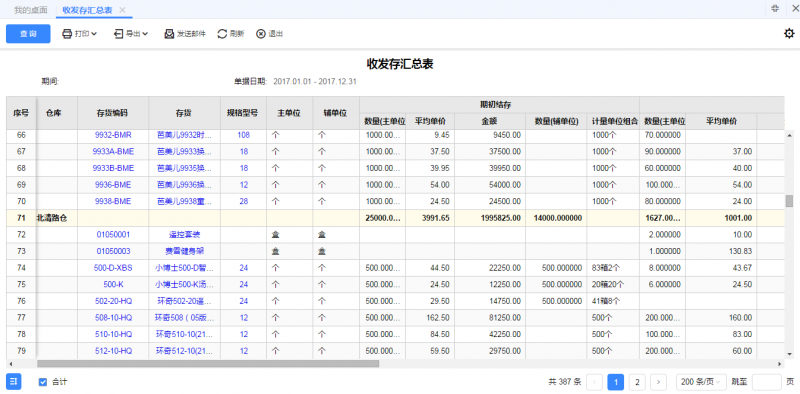Viewport: 800px width, 394px height.
Task: Open inventory code link 508-10-HQ
Action: [113, 317]
